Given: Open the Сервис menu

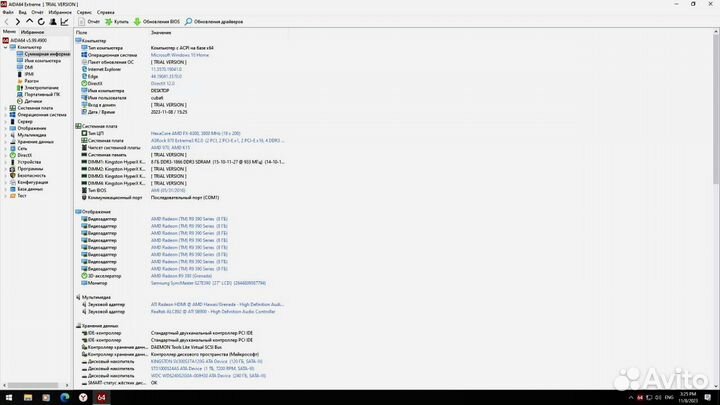Looking at the screenshot, I should coord(84,12).
